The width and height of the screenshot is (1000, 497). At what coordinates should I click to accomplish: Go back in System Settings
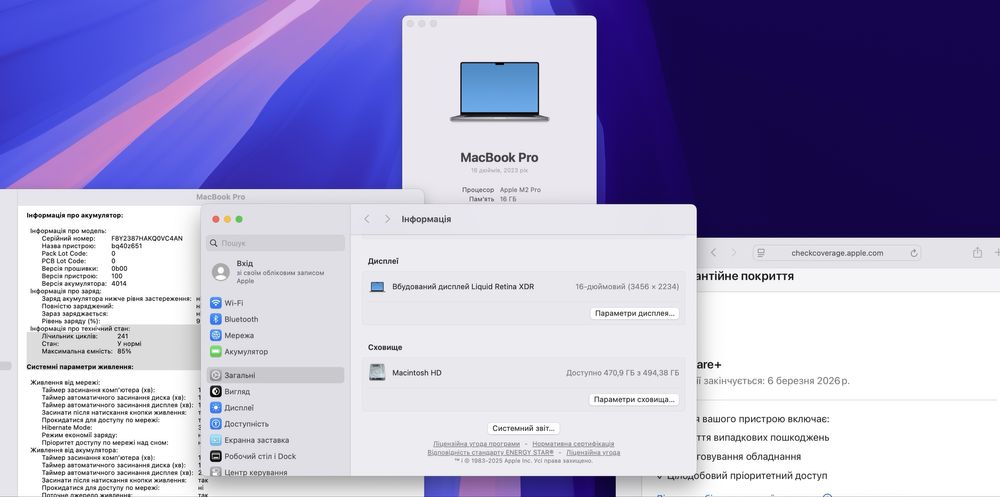click(x=367, y=219)
